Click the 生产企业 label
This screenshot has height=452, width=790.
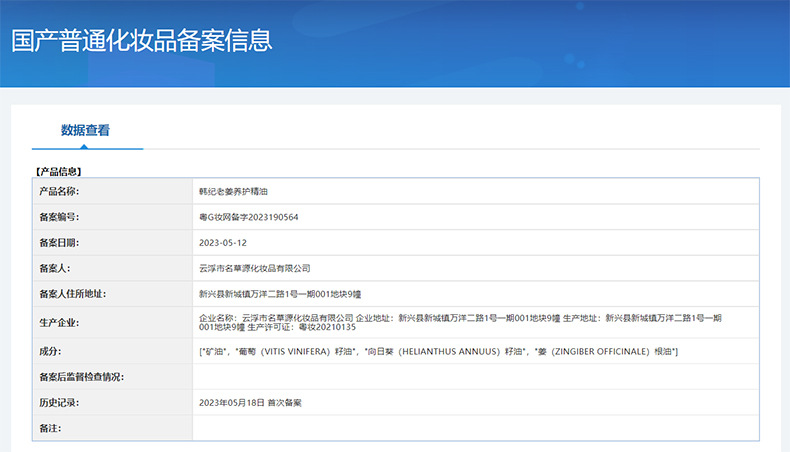coord(59,322)
